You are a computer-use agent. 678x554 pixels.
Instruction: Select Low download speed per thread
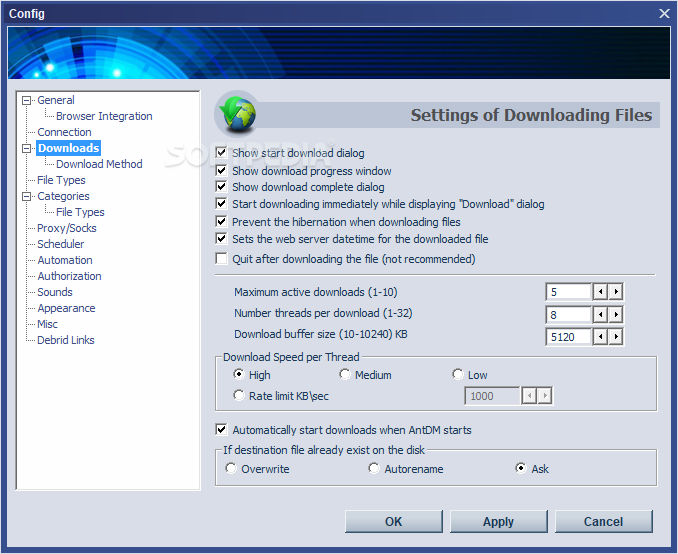pos(458,374)
